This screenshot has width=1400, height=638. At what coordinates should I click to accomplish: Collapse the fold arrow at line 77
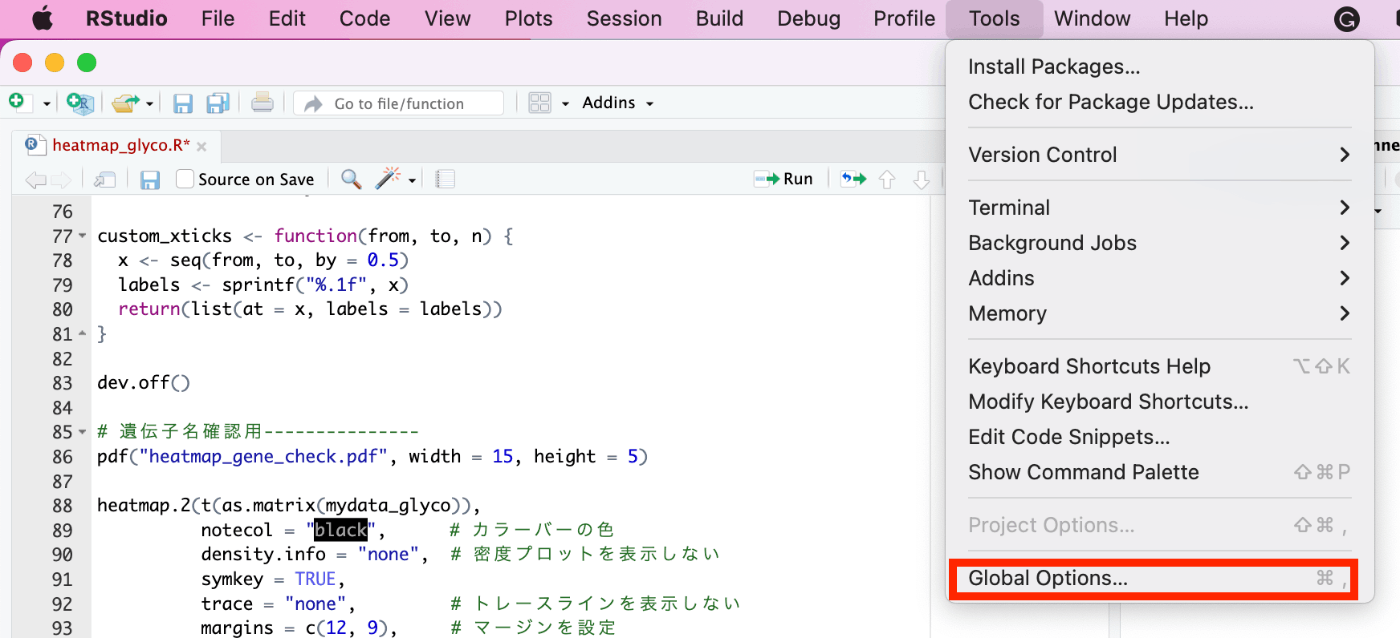(82, 237)
